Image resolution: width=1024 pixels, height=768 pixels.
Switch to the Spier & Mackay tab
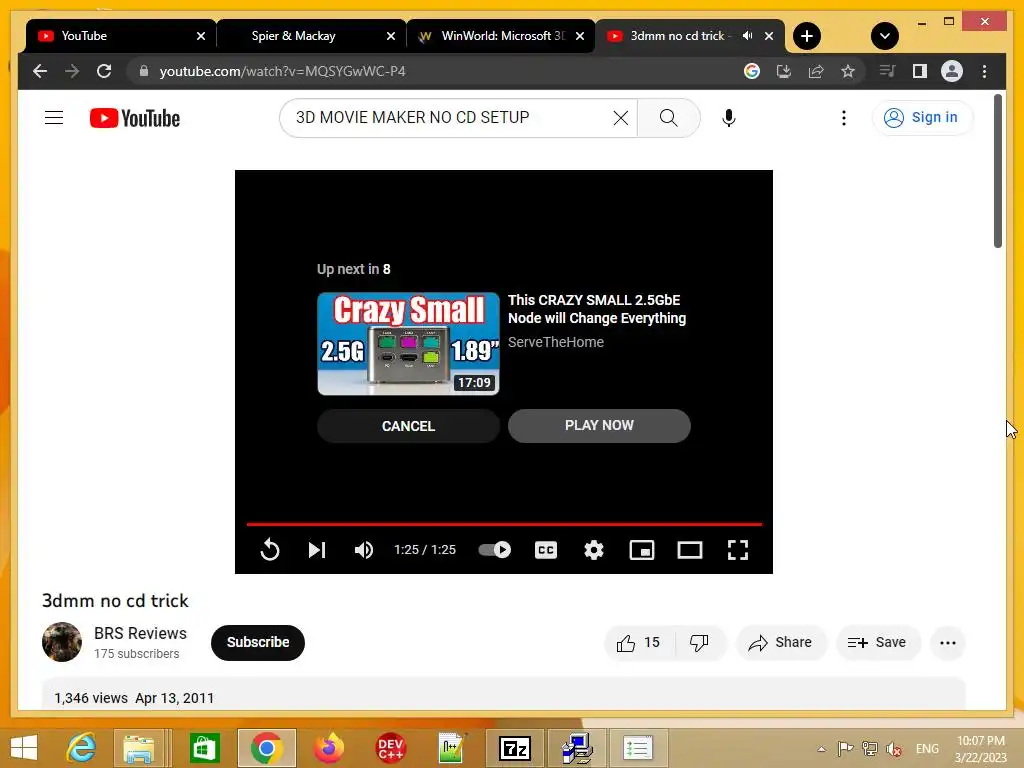310,36
